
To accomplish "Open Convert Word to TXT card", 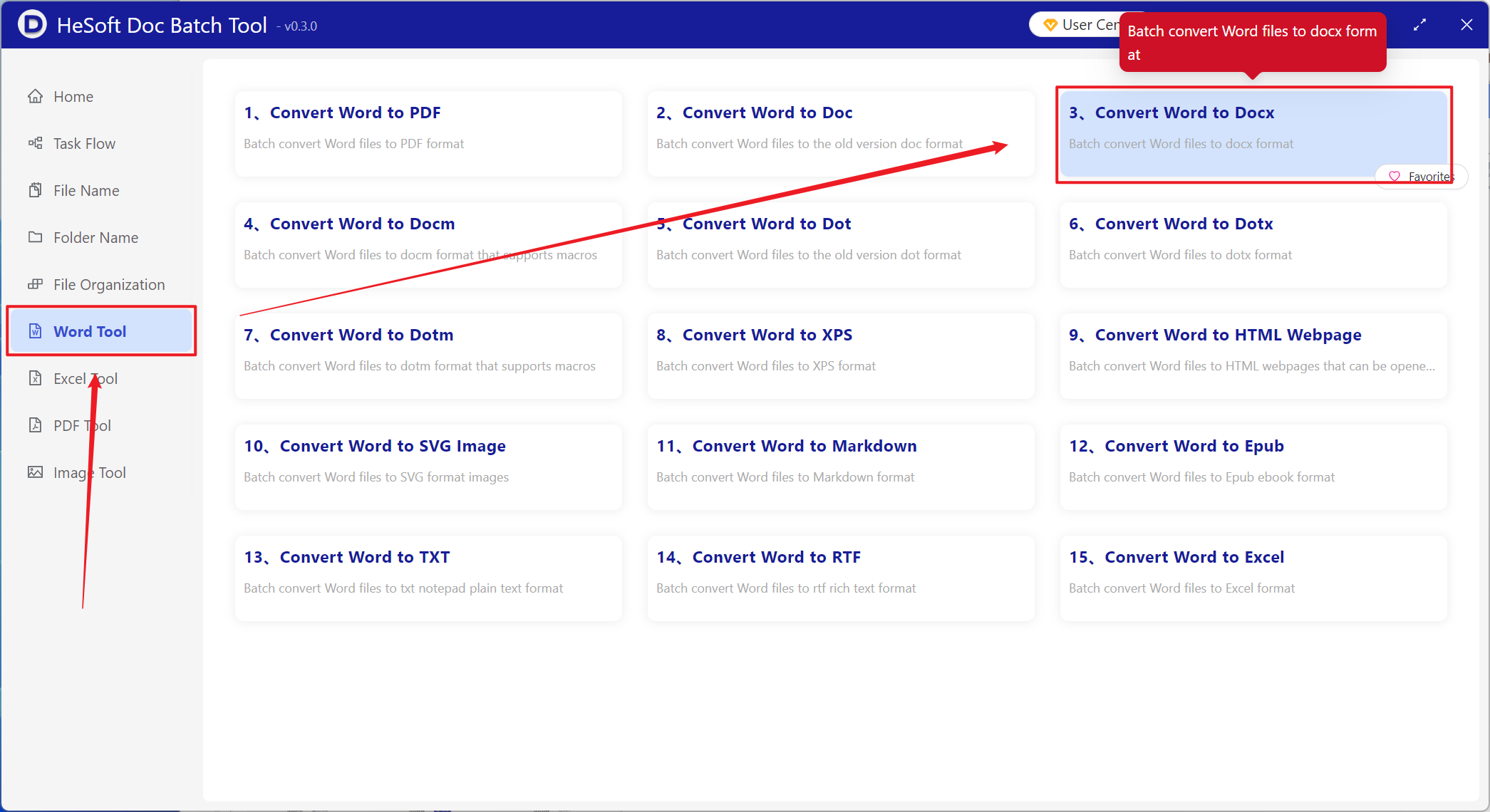I will [428, 578].
